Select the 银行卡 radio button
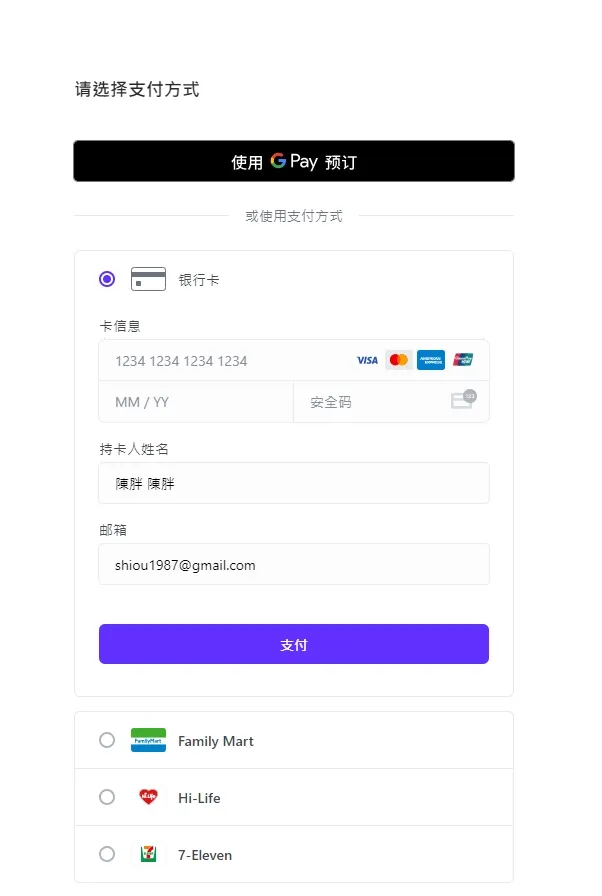Viewport: 602px width, 896px height. pyautogui.click(x=107, y=279)
